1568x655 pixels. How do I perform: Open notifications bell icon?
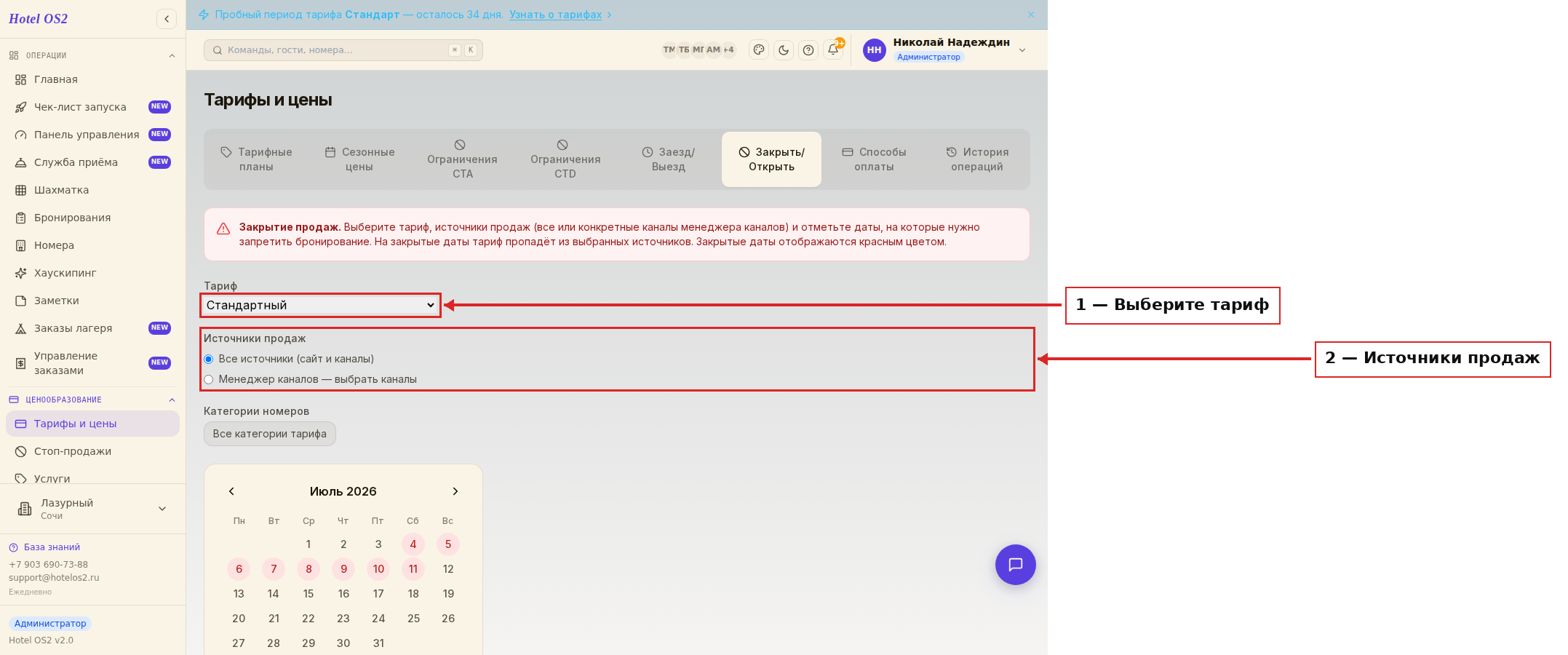click(833, 50)
